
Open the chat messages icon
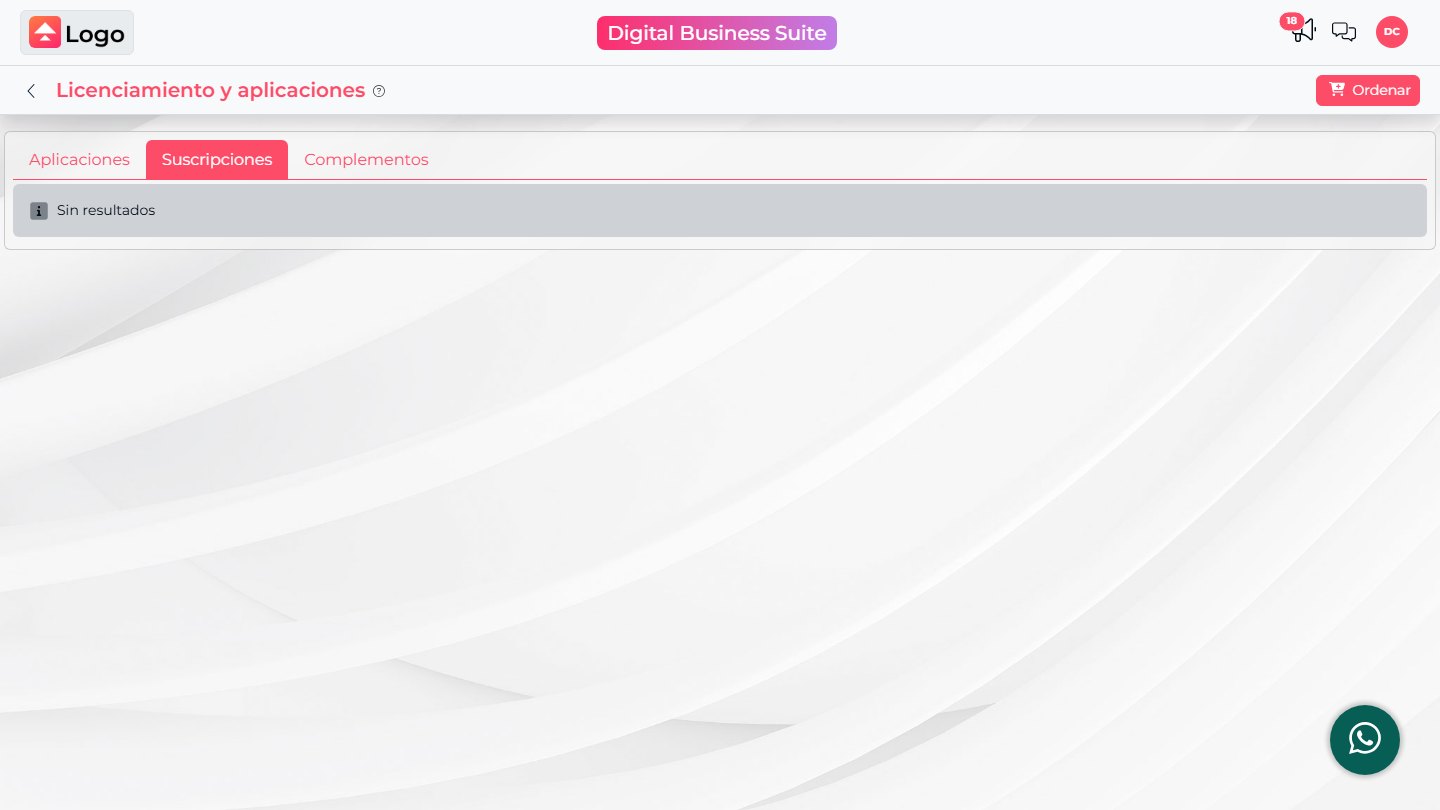pyautogui.click(x=1344, y=32)
